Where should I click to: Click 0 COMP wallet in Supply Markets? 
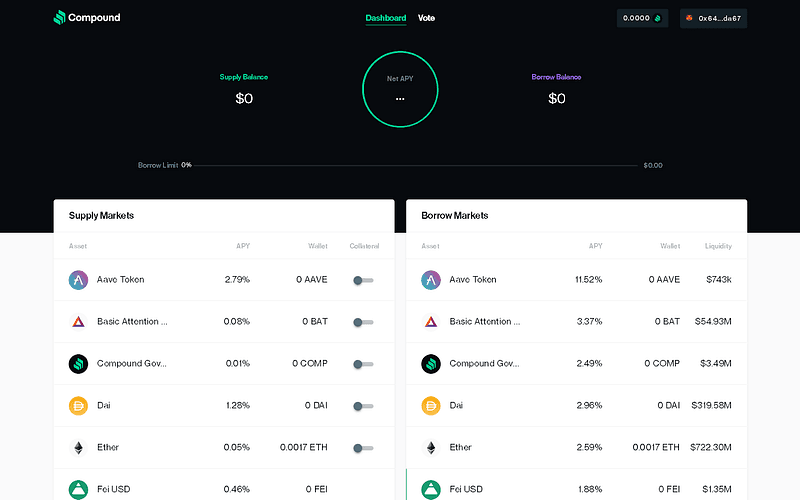[310, 363]
